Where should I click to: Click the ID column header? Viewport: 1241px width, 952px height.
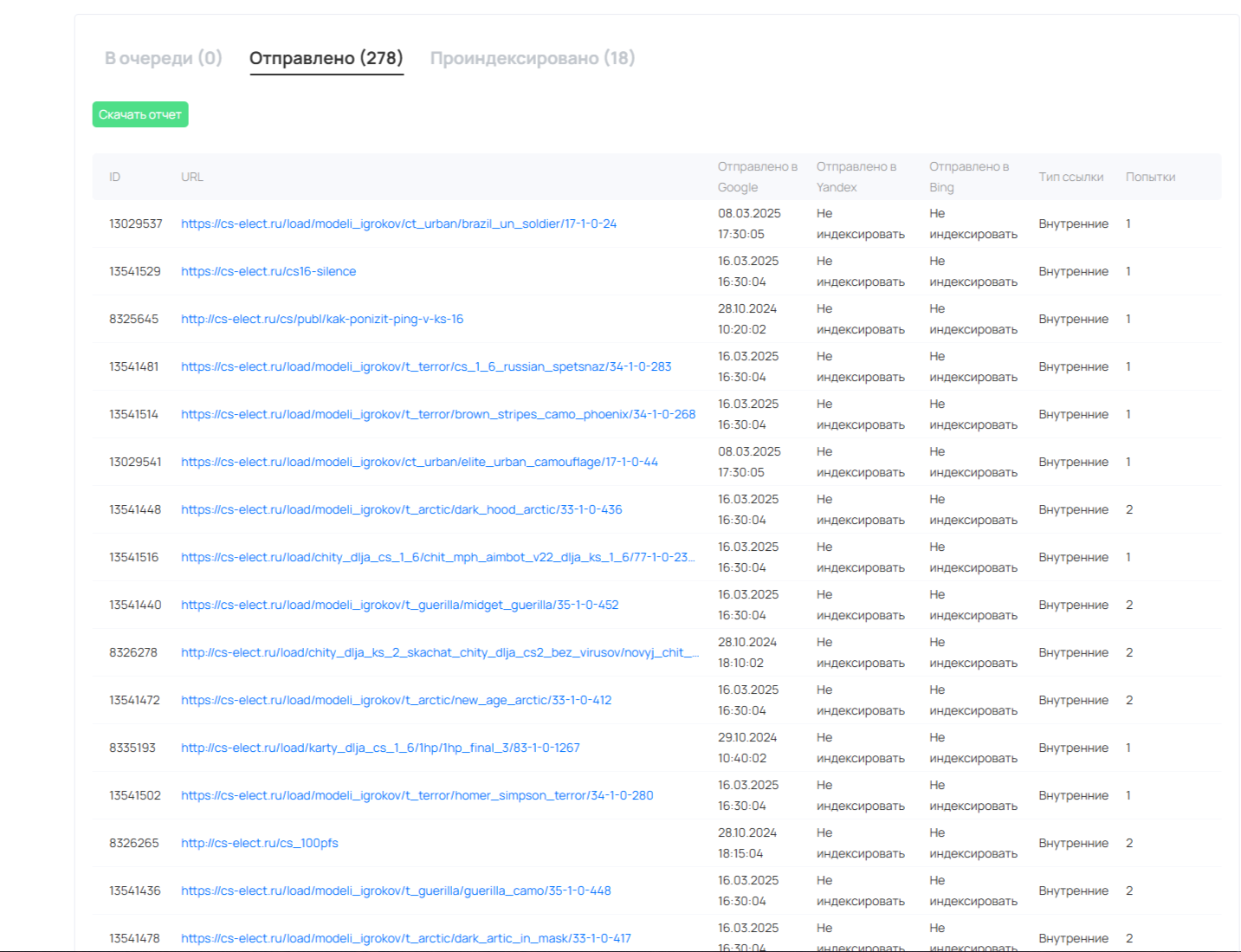[x=115, y=177]
